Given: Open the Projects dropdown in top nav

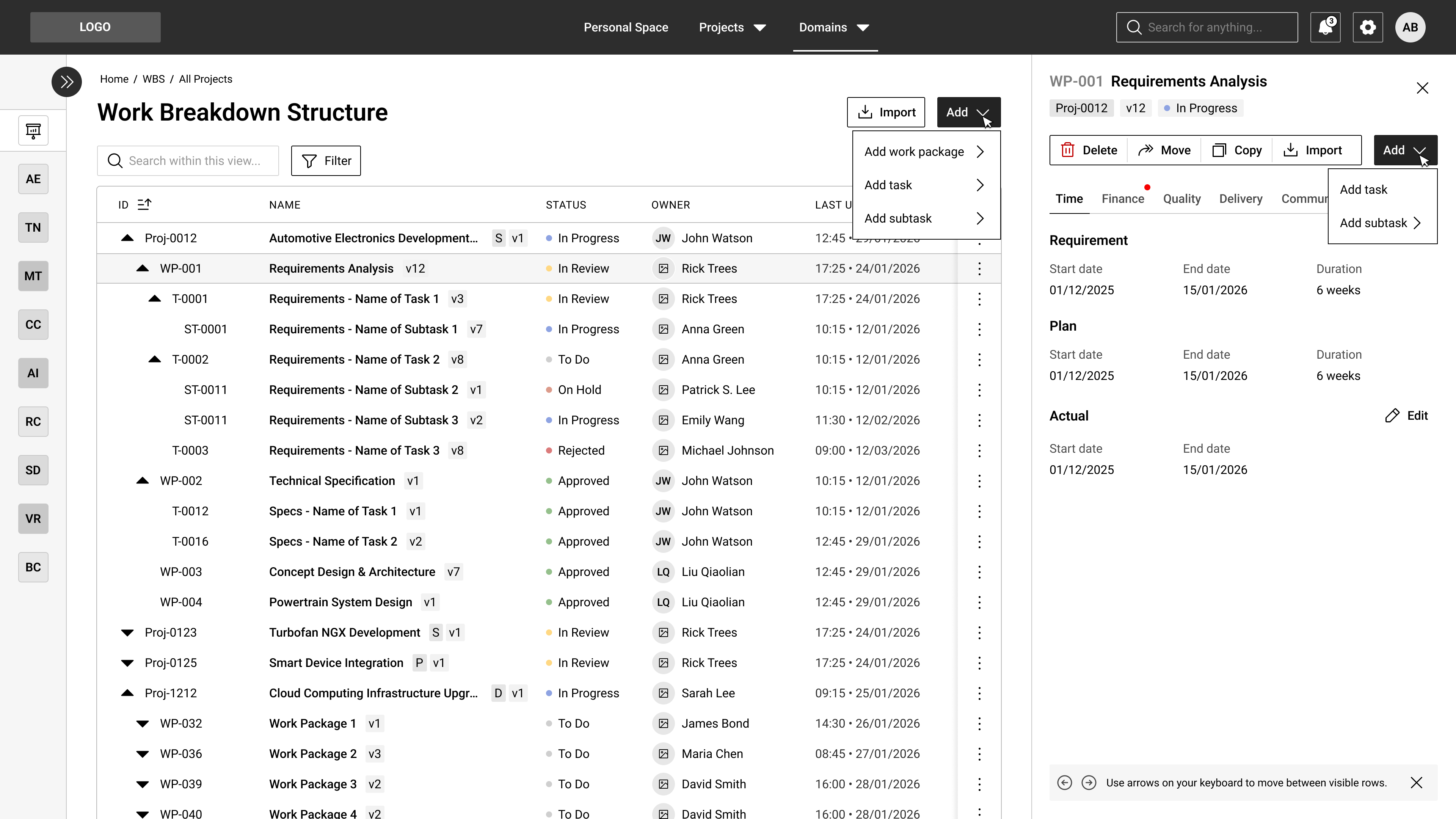Looking at the screenshot, I should point(733,27).
